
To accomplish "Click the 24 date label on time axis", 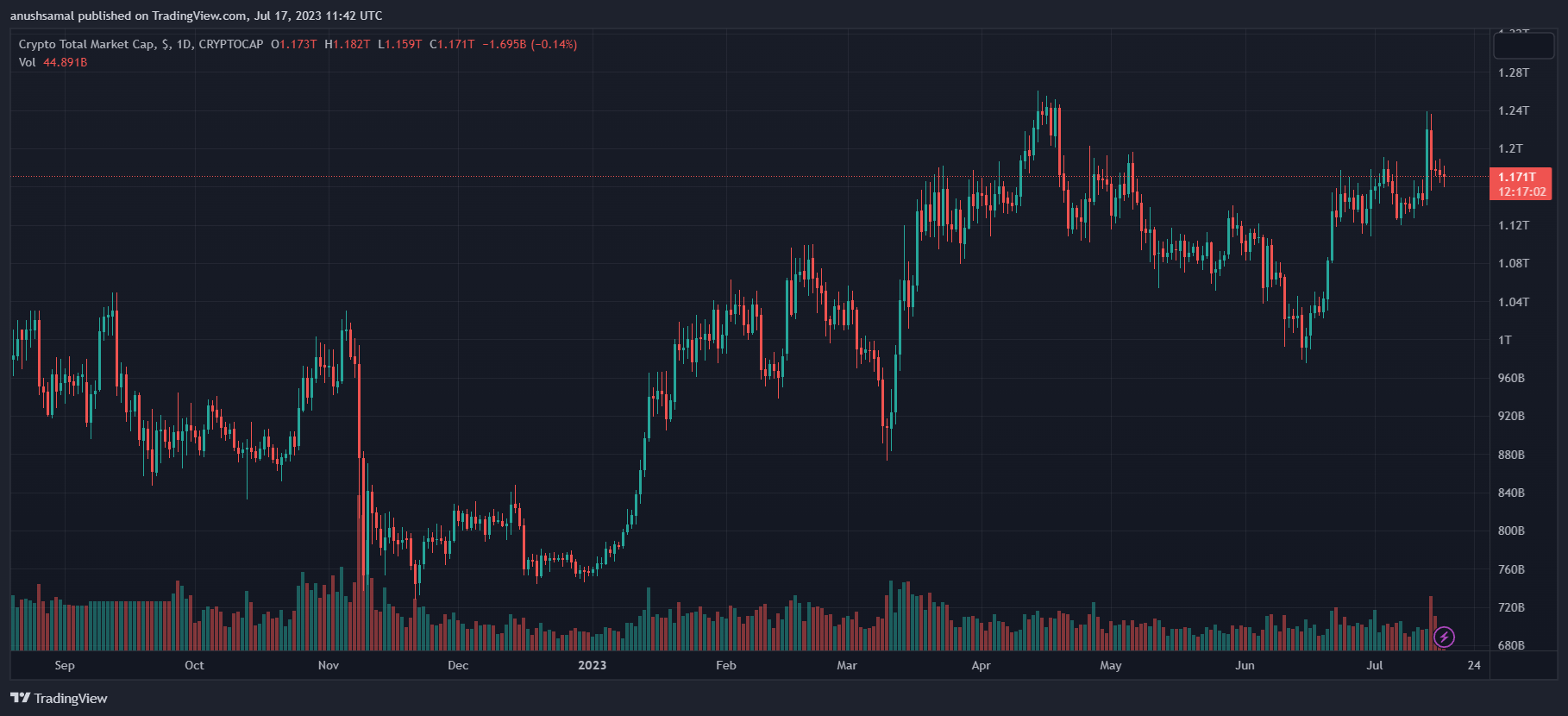I will click(x=1474, y=665).
